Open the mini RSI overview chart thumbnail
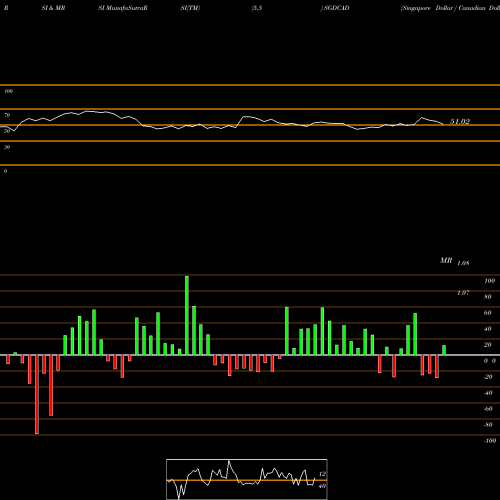The width and height of the screenshot is (500, 500). tap(247, 479)
